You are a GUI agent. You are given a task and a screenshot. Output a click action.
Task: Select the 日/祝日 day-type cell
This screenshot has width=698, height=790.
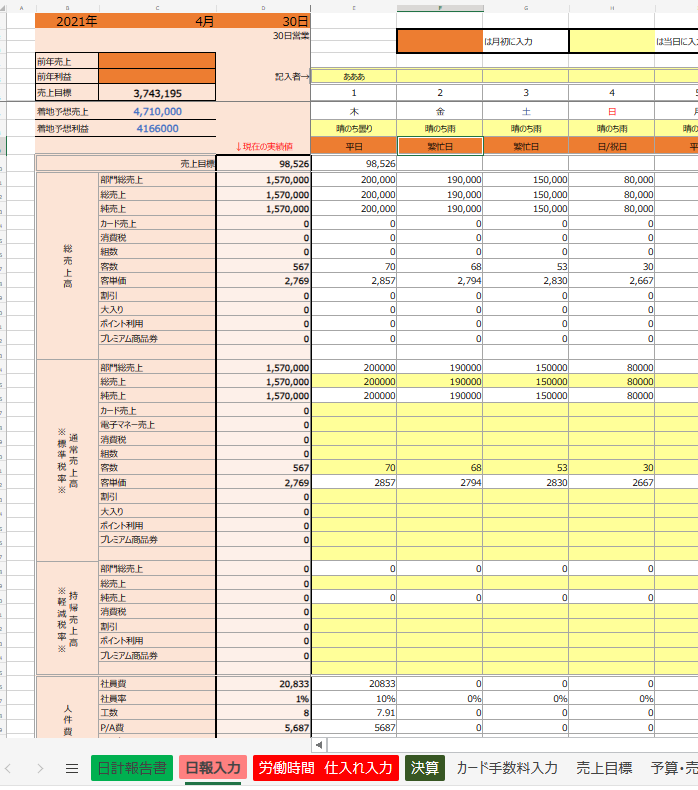(x=611, y=146)
